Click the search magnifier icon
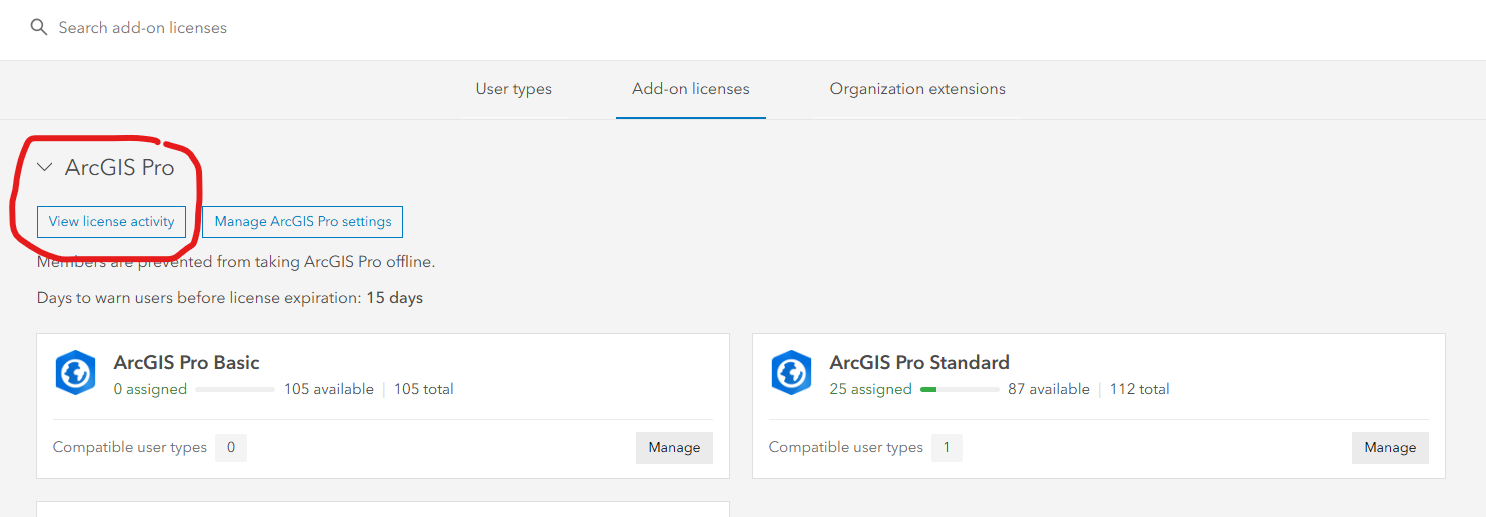This screenshot has height=517, width=1486. coord(39,27)
